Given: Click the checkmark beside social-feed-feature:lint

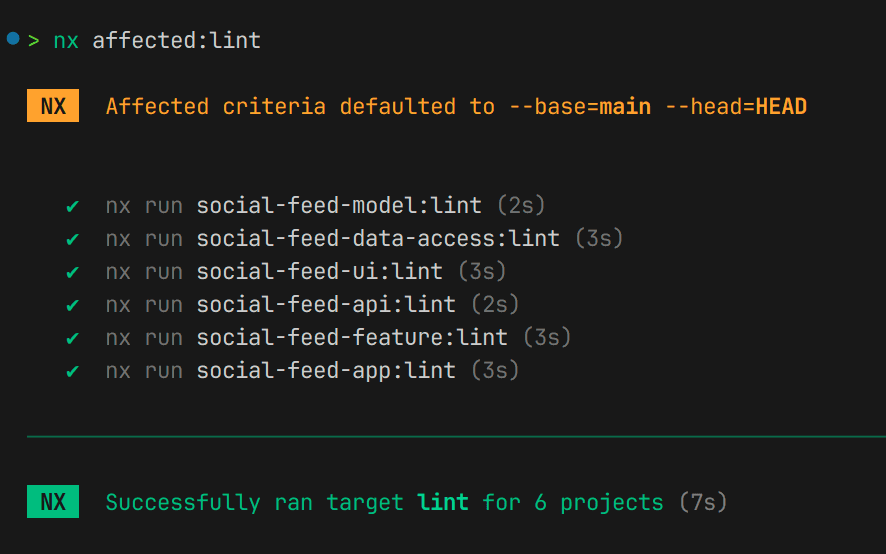Looking at the screenshot, I should (x=72, y=338).
